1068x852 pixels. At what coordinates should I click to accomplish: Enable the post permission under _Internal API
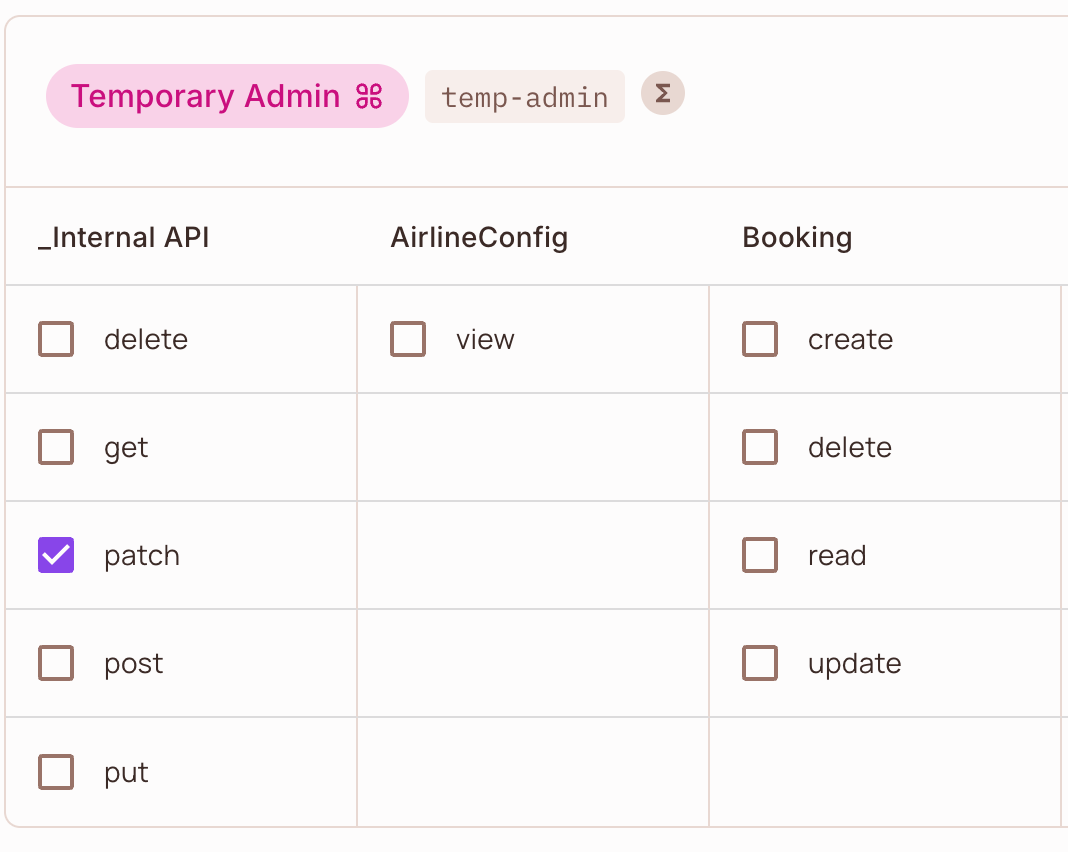(56, 663)
